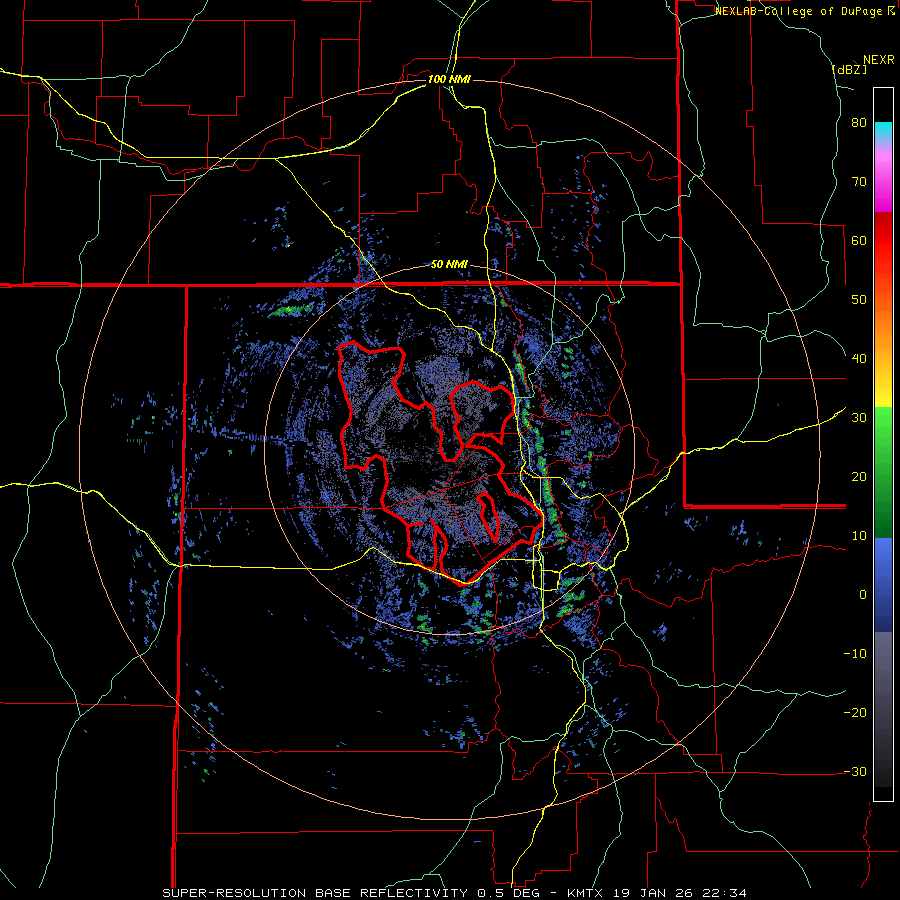
Task: Click the 40 value on the dBZ scale
Action: tap(859, 359)
